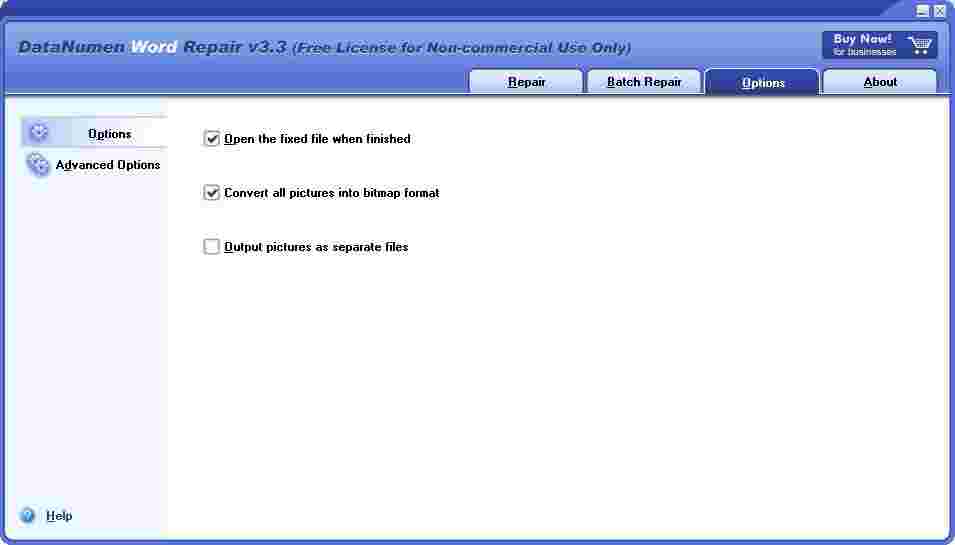Click the 'Output pictures as separate files' label

pos(316,247)
